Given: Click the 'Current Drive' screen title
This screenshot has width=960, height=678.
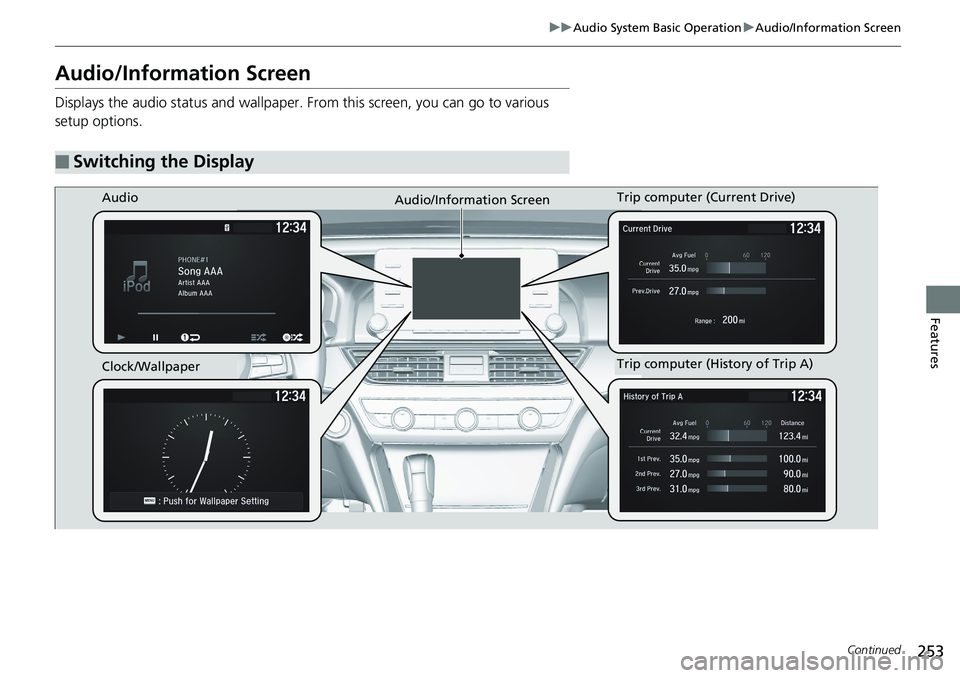Looking at the screenshot, I should coord(647,228).
